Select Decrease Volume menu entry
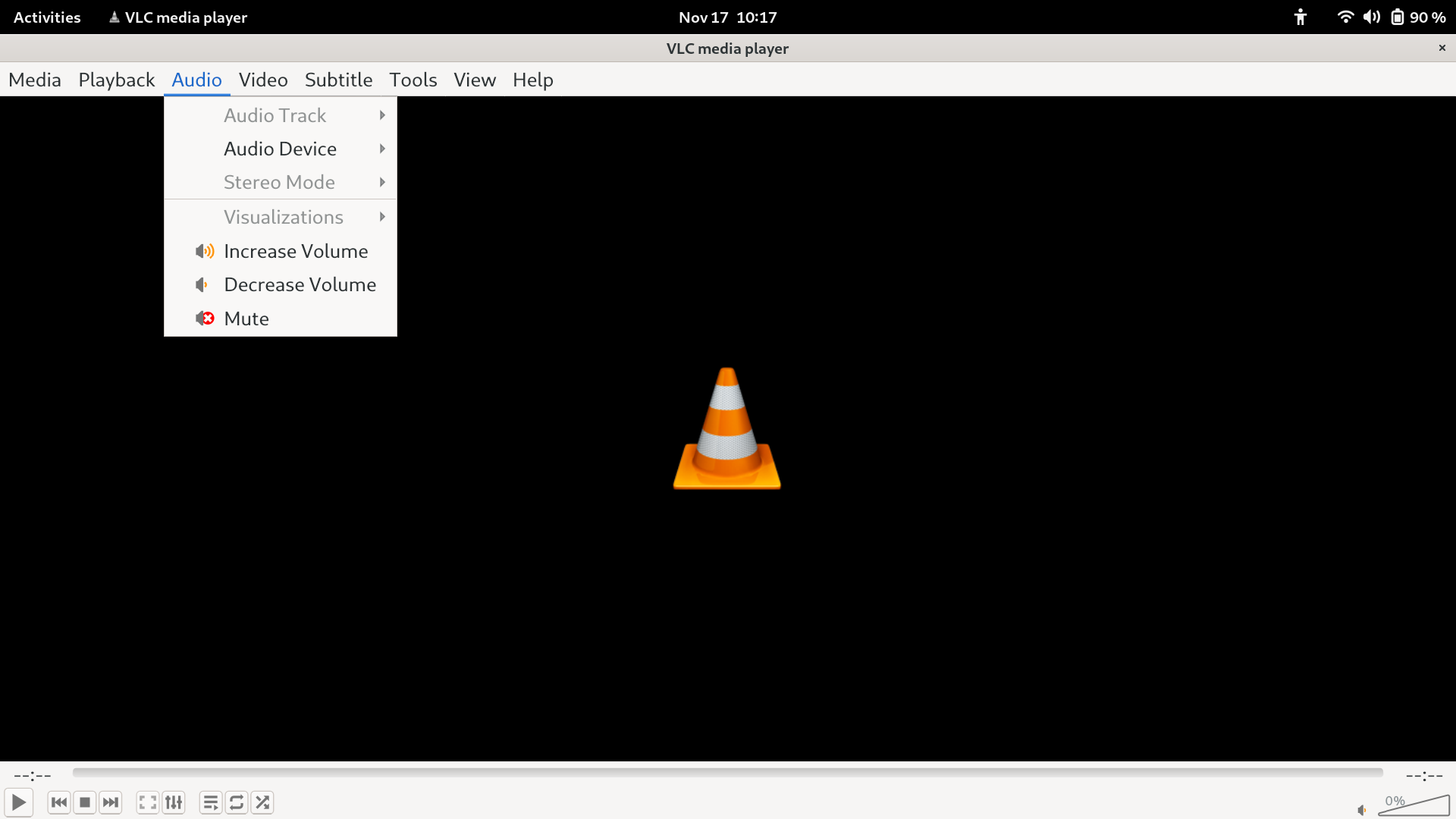Viewport: 1456px width, 819px height. 300,285
